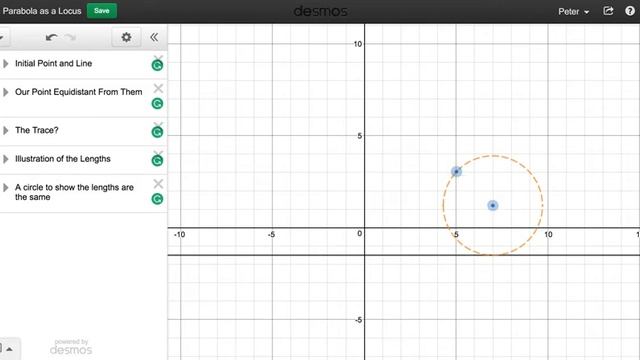This screenshot has width=640, height=360.
Task: Expand the Initial Point and Line folder
Action: tap(6, 64)
